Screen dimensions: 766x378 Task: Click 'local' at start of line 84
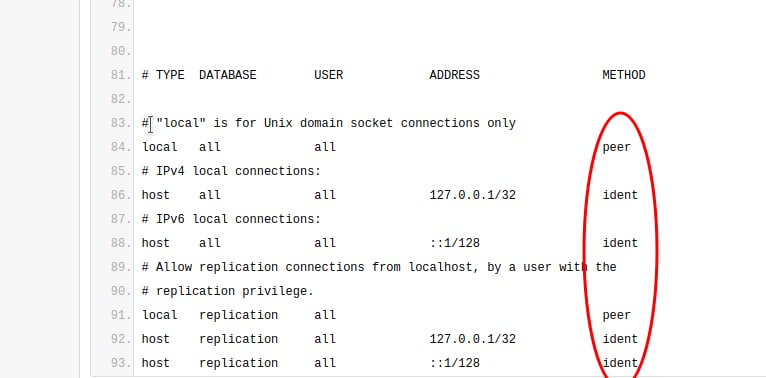[x=160, y=147]
